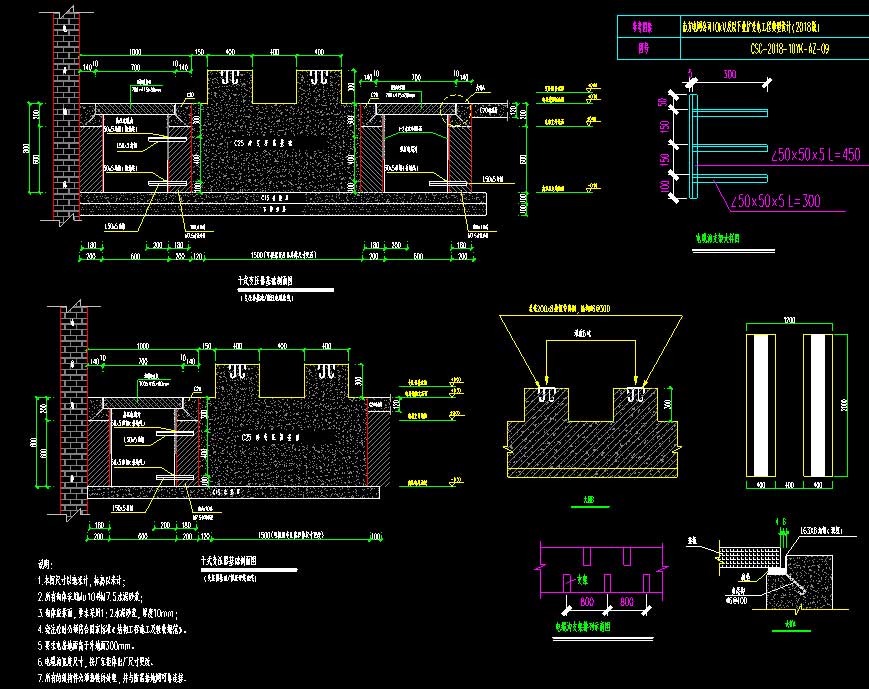Select note 7, the last notes line
This screenshot has width=869, height=689.
[112, 677]
